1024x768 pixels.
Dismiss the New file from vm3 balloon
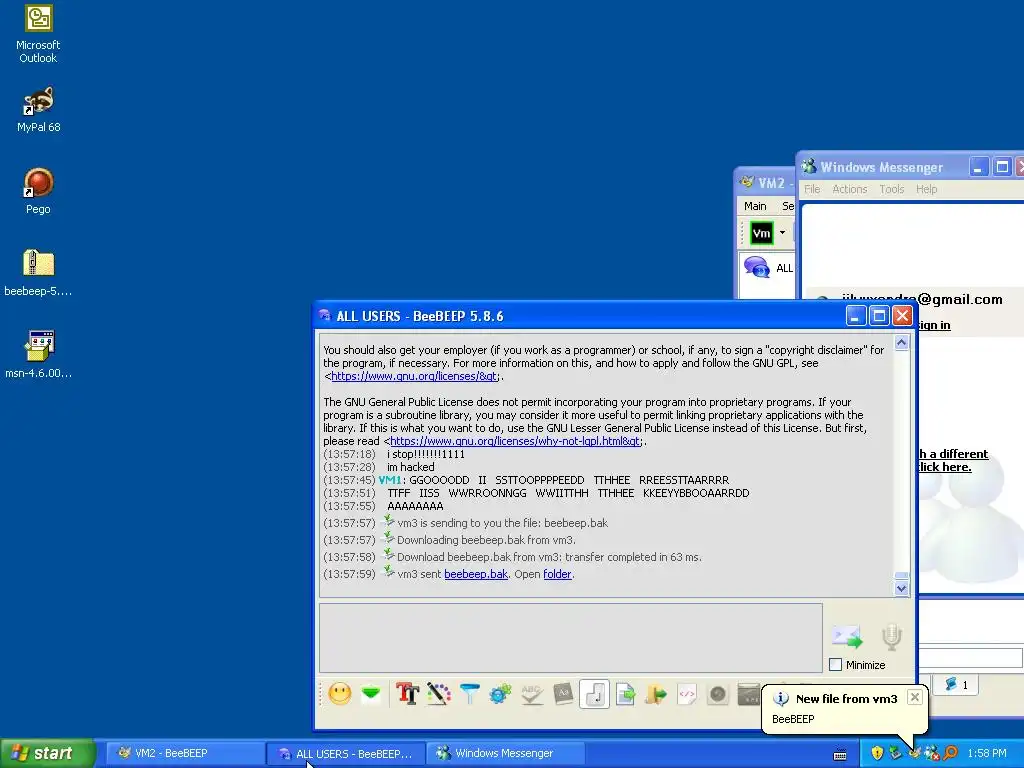click(914, 697)
